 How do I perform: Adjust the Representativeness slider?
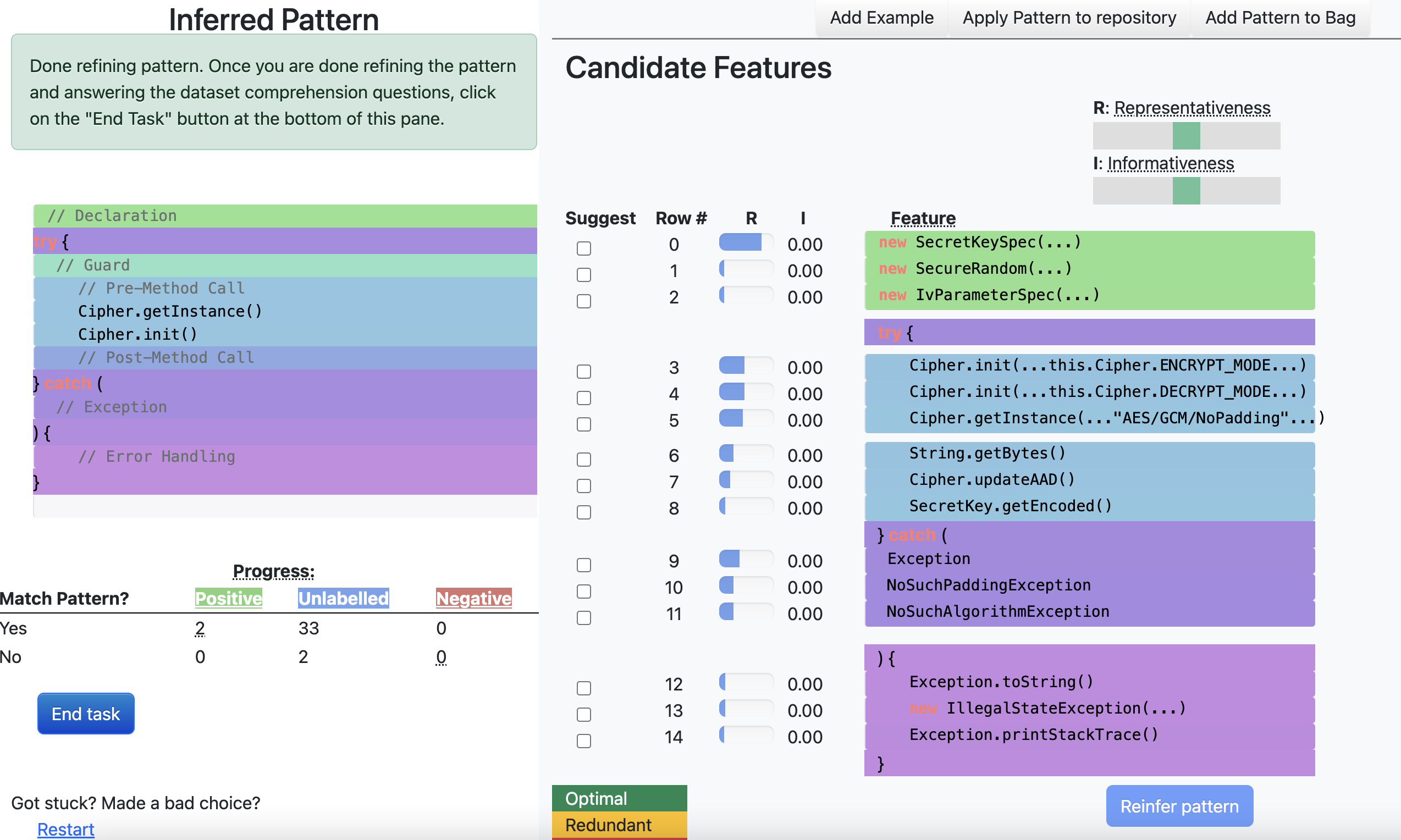[x=1186, y=136]
